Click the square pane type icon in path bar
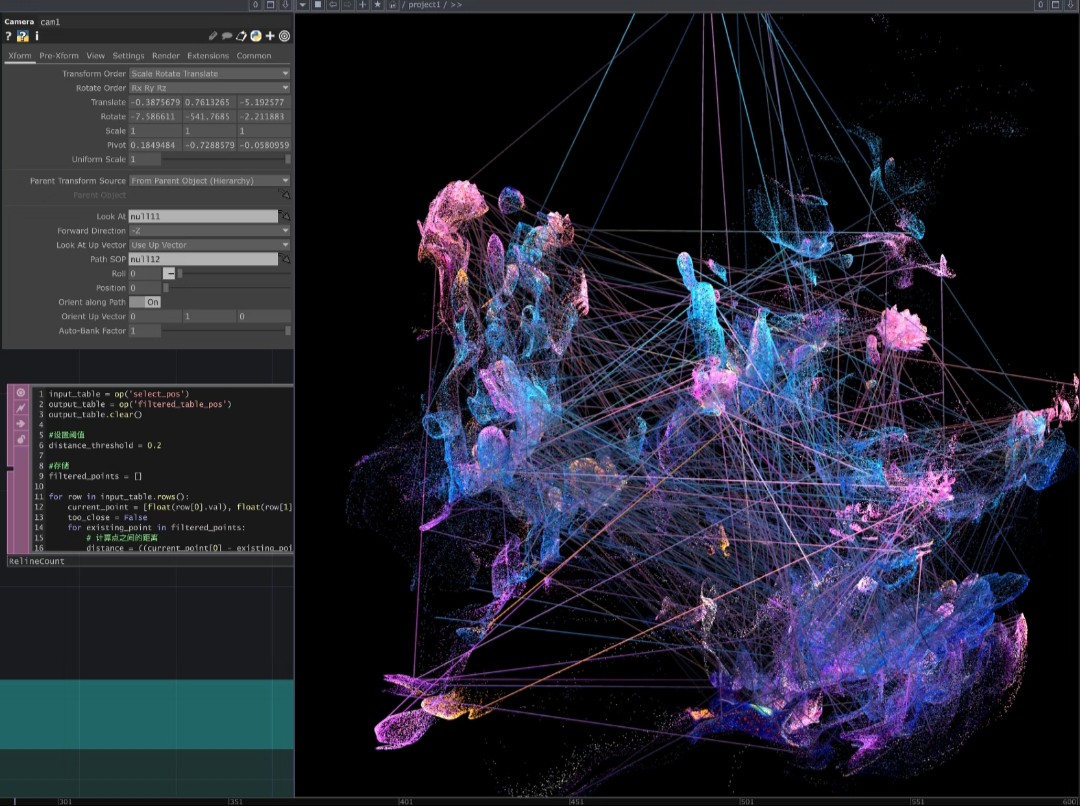 point(318,5)
